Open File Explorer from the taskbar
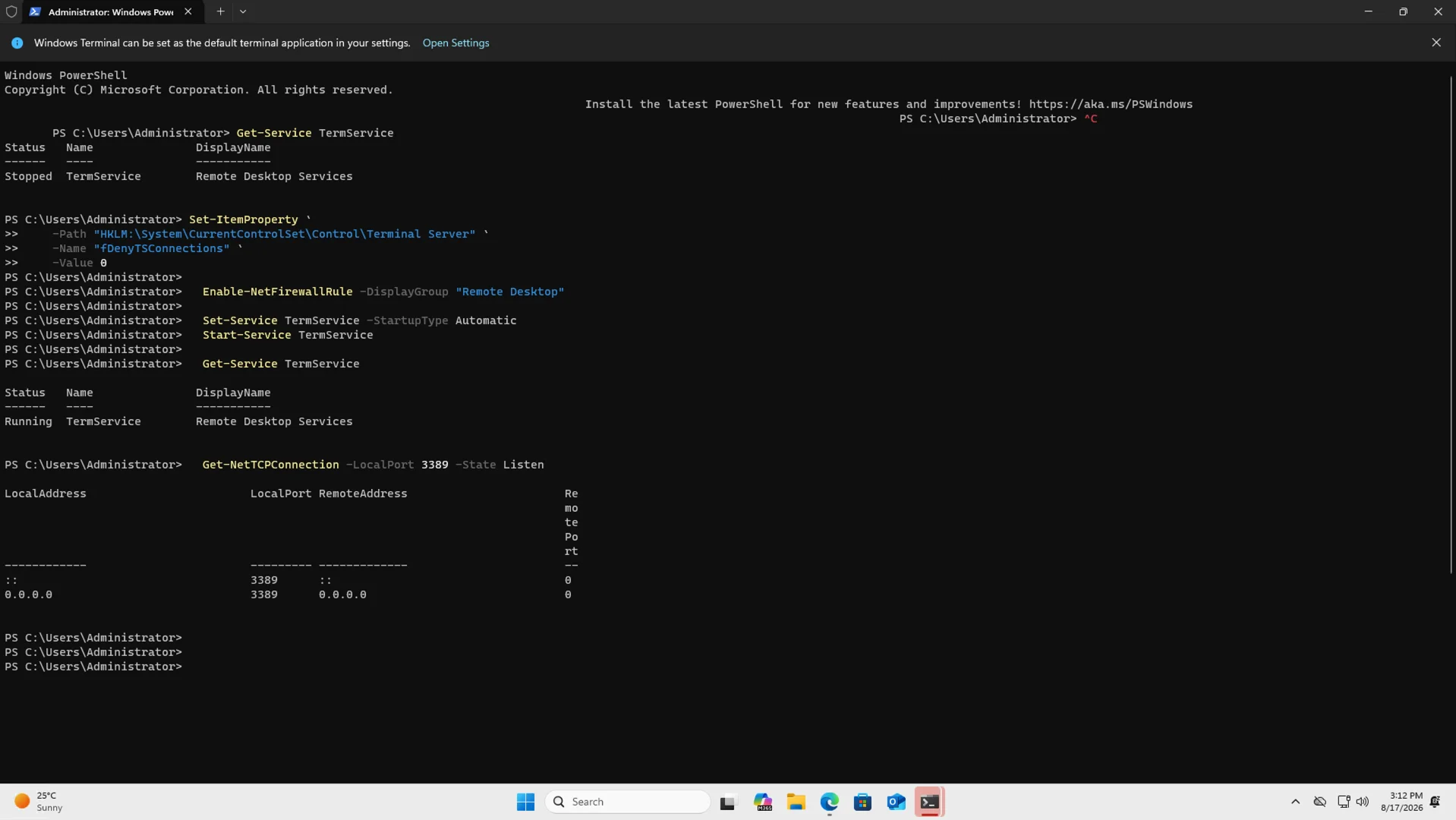The image size is (1456, 820). [x=796, y=802]
